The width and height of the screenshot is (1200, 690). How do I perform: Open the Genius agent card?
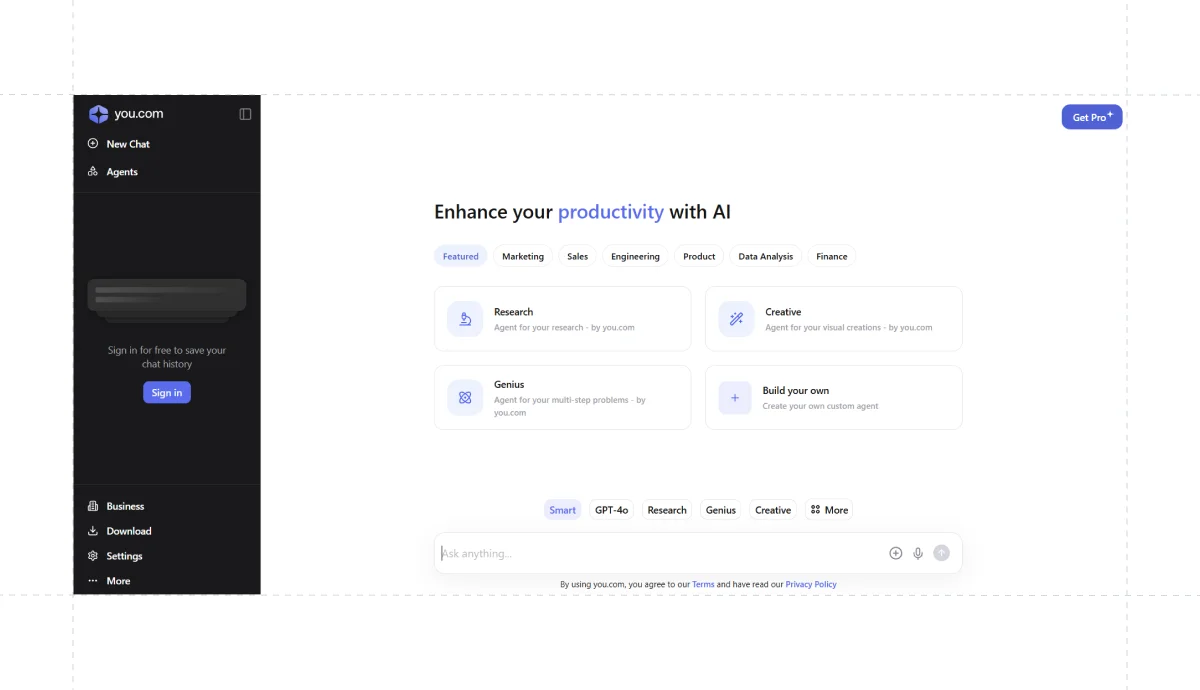(x=562, y=397)
